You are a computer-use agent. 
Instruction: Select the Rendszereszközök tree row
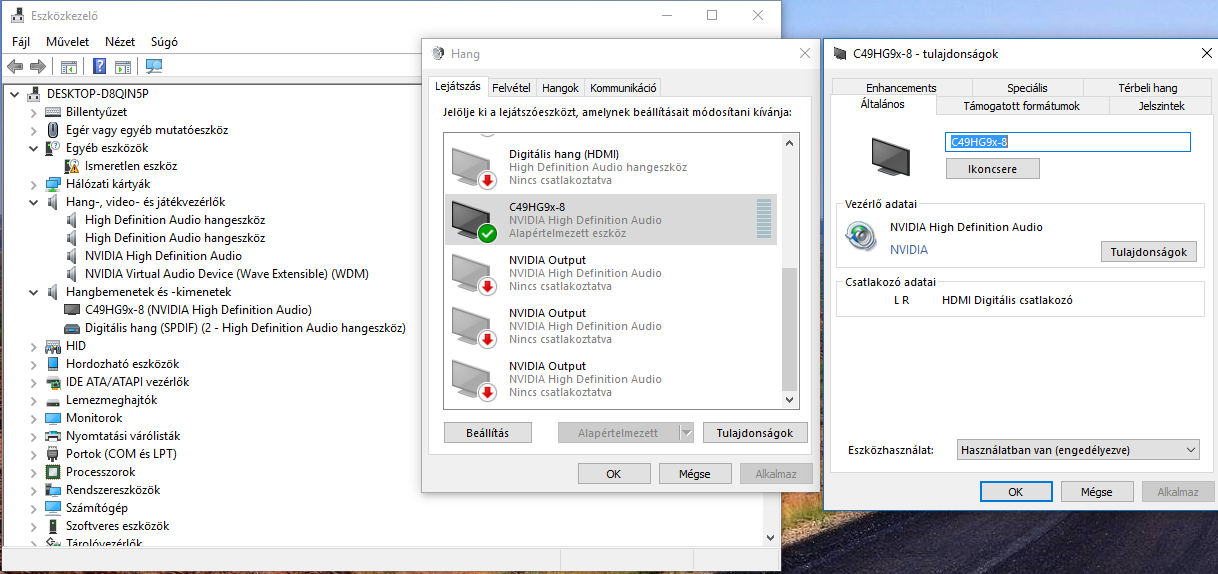113,490
